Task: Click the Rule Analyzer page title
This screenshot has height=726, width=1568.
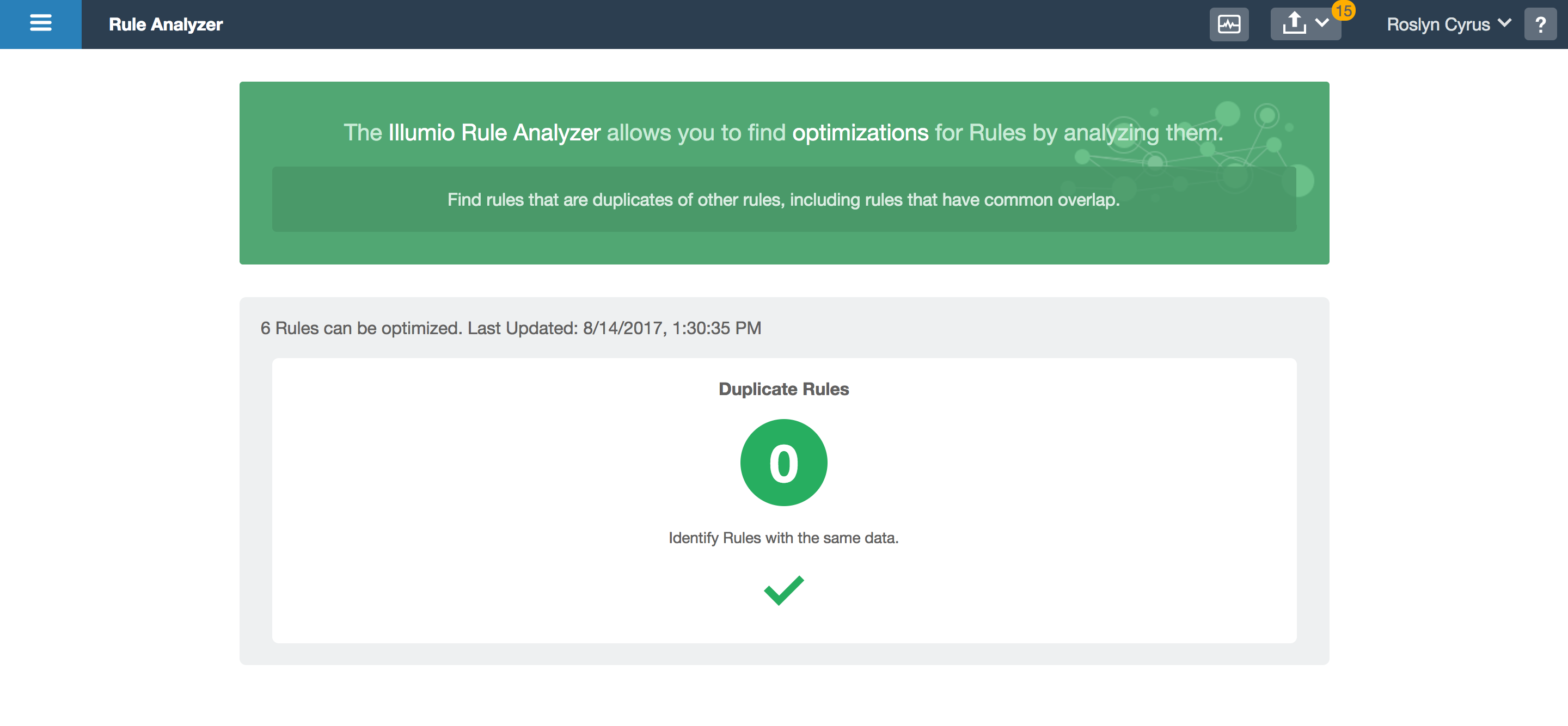Action: (x=166, y=24)
